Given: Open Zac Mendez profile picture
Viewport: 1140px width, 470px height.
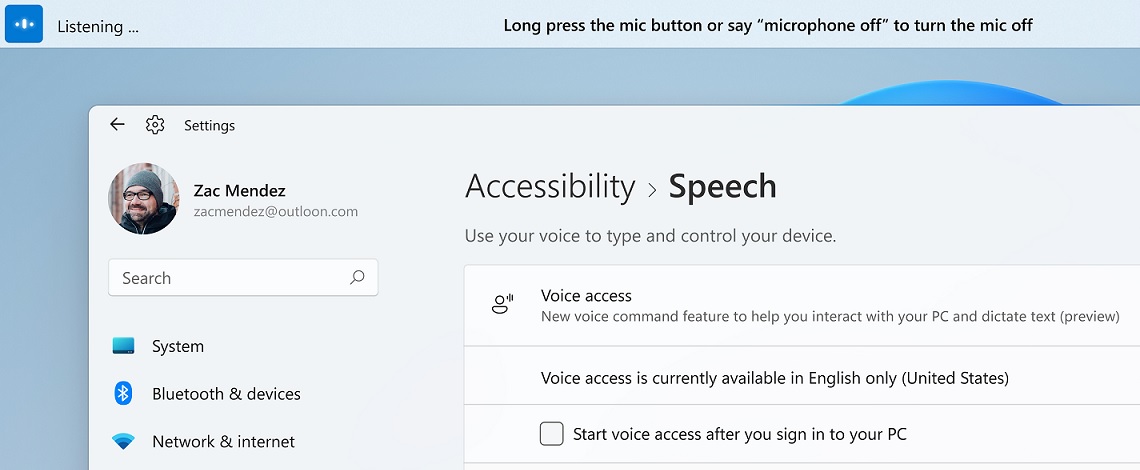Looking at the screenshot, I should [144, 199].
